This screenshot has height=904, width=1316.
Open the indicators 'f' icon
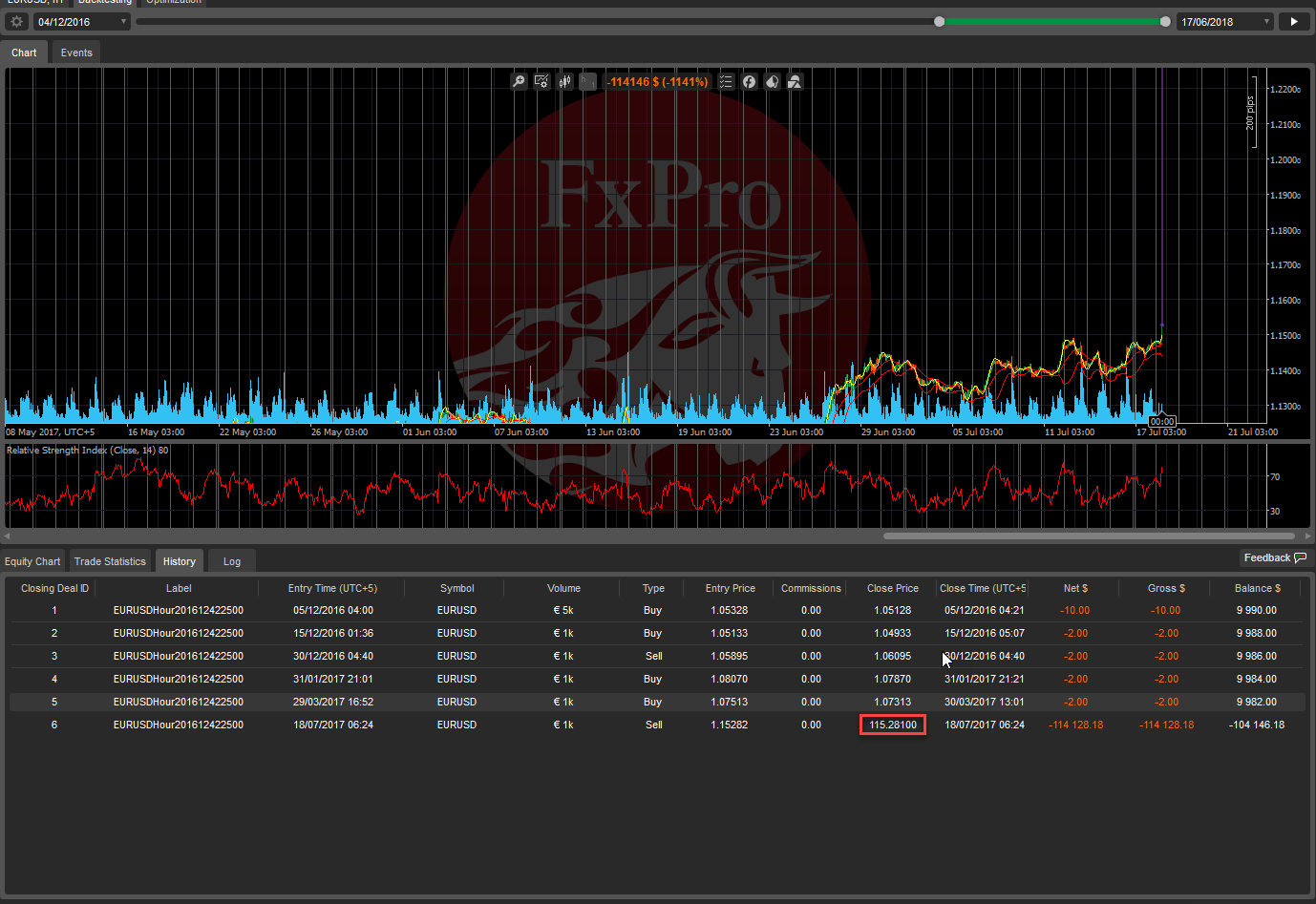click(x=749, y=82)
